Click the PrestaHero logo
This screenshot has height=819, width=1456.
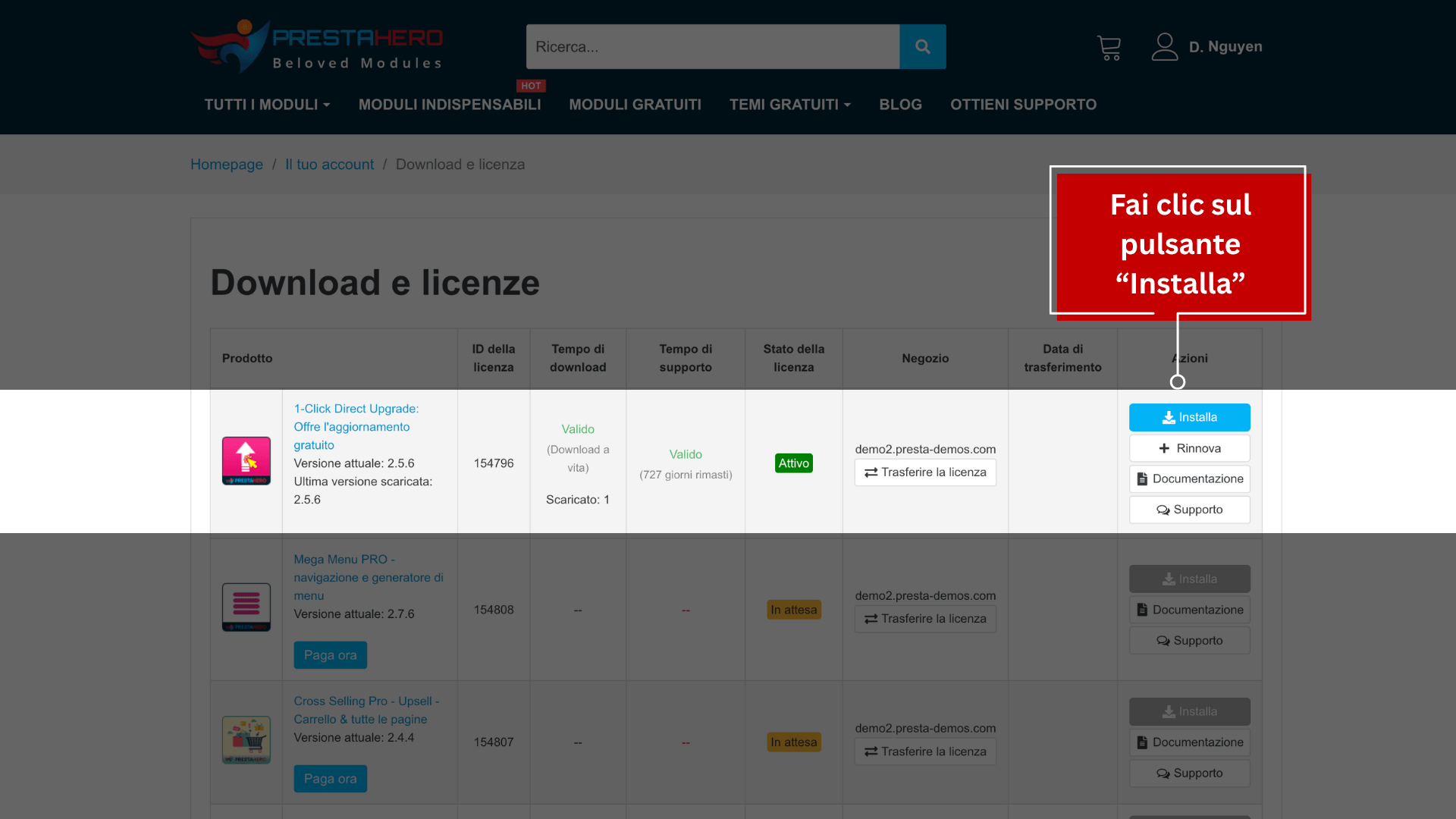click(317, 47)
